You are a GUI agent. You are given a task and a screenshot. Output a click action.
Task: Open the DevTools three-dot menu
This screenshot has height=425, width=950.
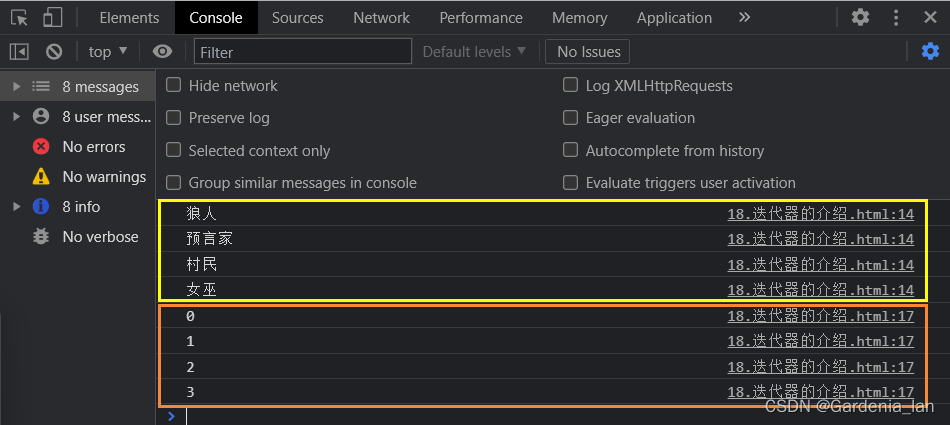(894, 17)
